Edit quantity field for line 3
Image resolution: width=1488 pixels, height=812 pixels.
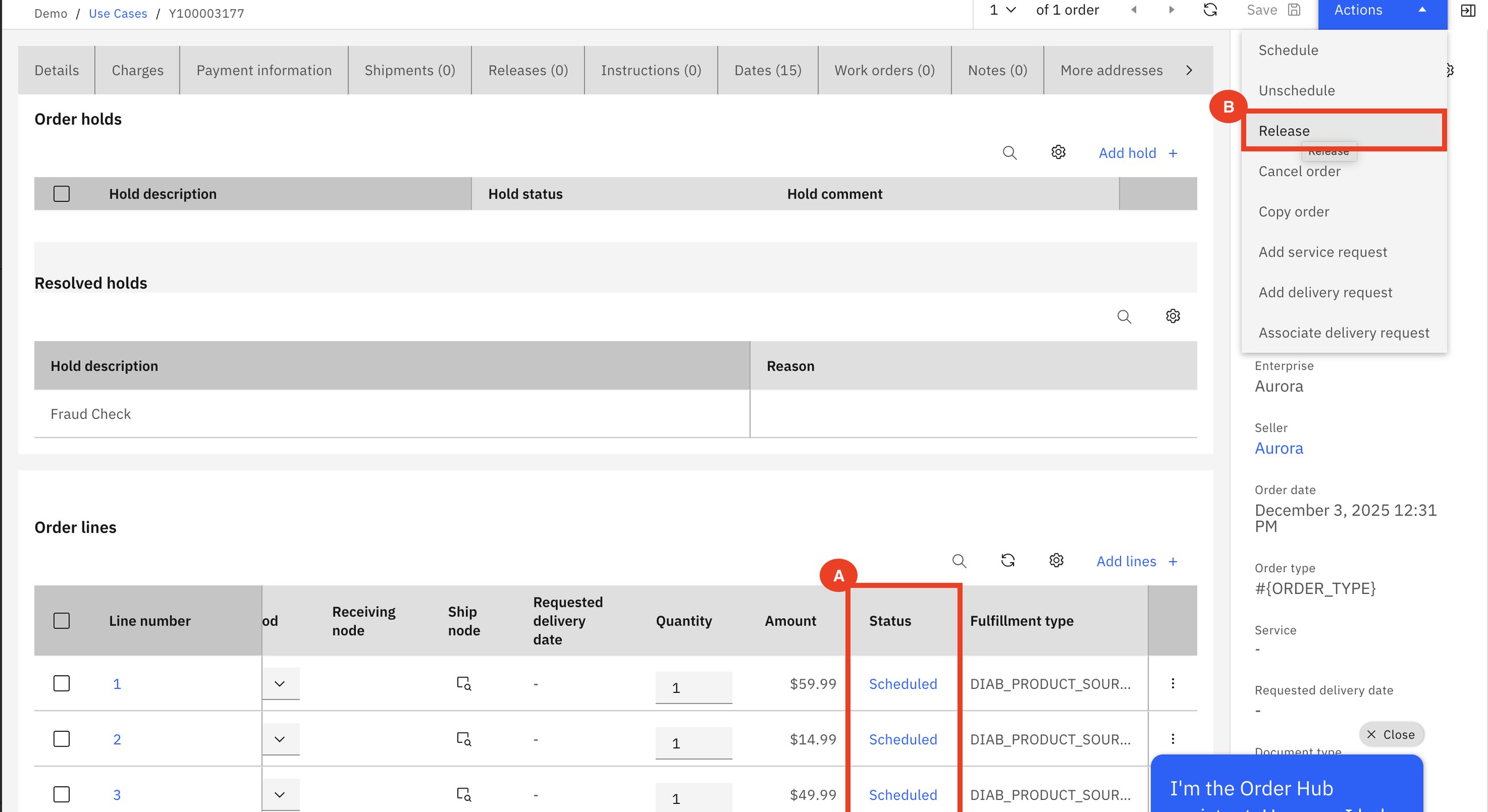694,798
